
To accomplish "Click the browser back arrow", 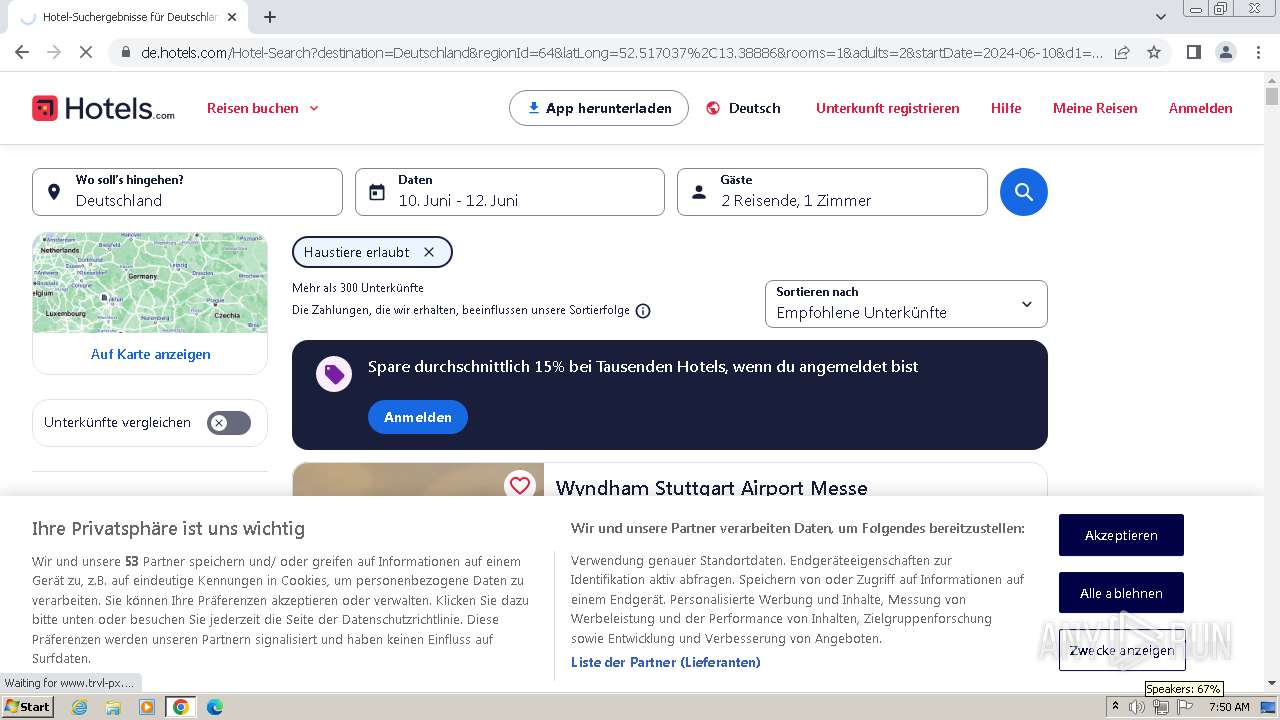I will click(22, 52).
